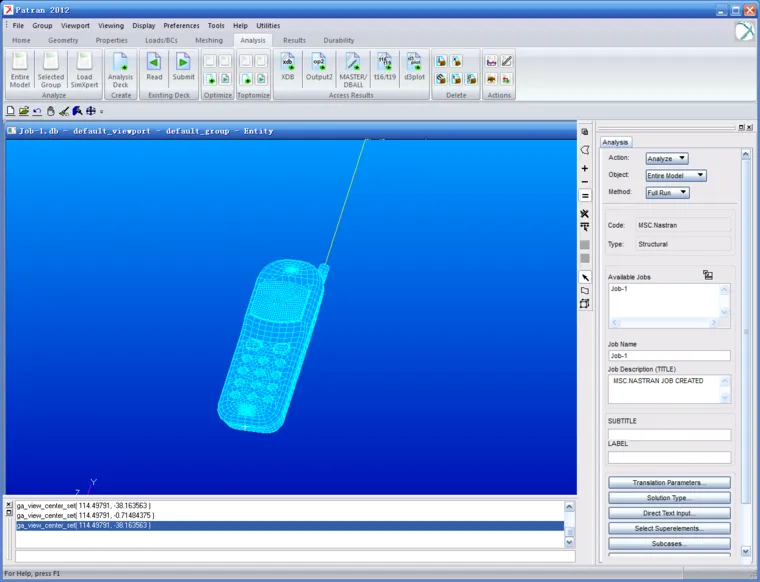Create an Analysis Deck
Viewport: 760px width, 582px height.
click(120, 70)
